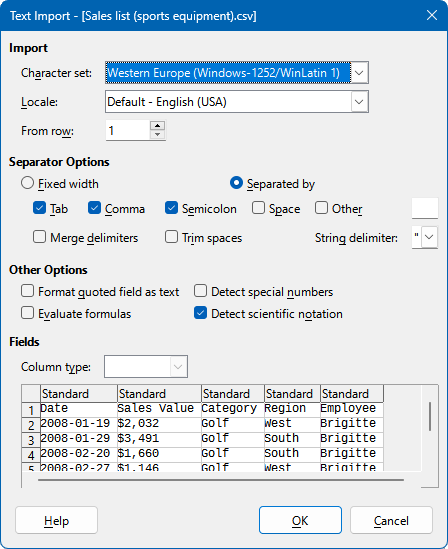Viewport: 448px width, 549px height.
Task: Select the Sales Value column header
Action: (159, 394)
